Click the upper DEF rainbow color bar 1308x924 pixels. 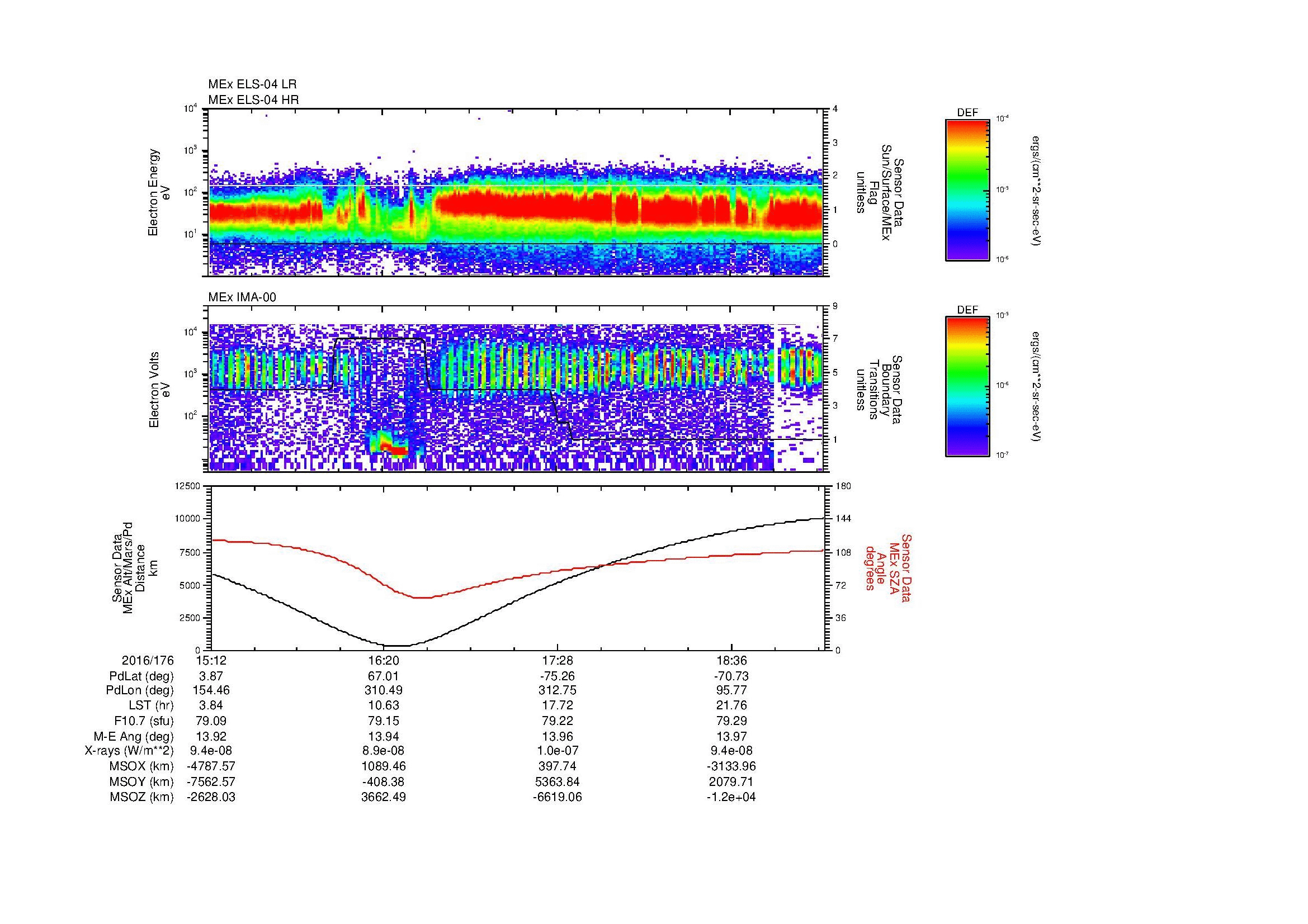967,190
